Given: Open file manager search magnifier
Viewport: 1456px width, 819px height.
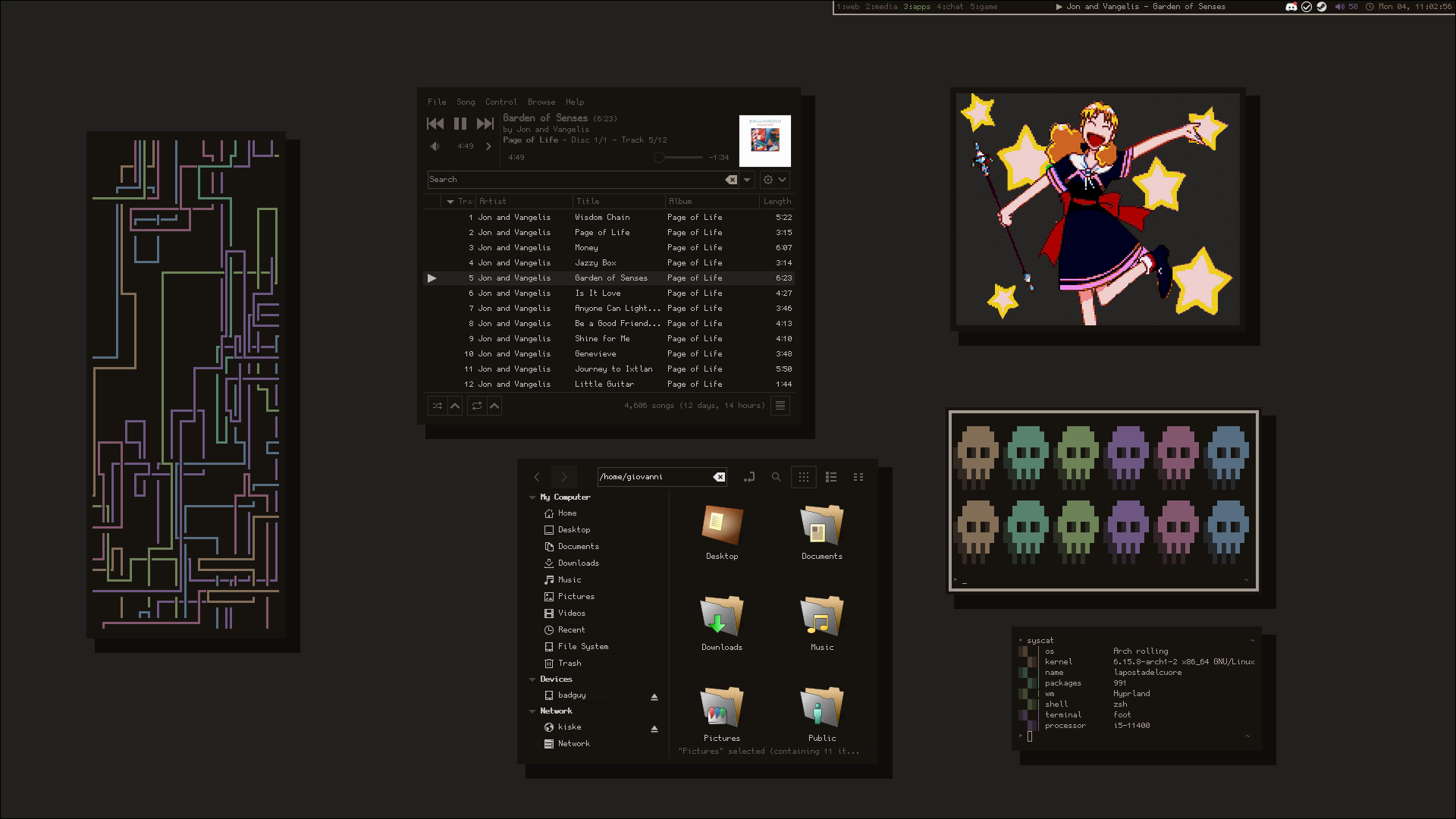Looking at the screenshot, I should tap(777, 477).
